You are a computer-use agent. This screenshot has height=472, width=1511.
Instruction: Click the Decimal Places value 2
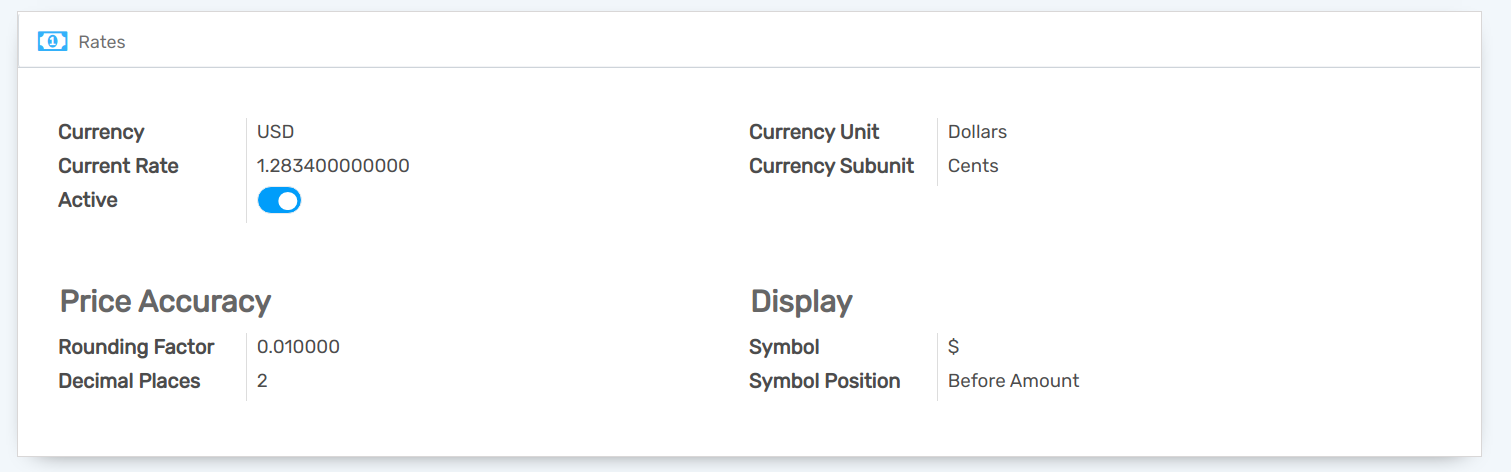(x=262, y=381)
